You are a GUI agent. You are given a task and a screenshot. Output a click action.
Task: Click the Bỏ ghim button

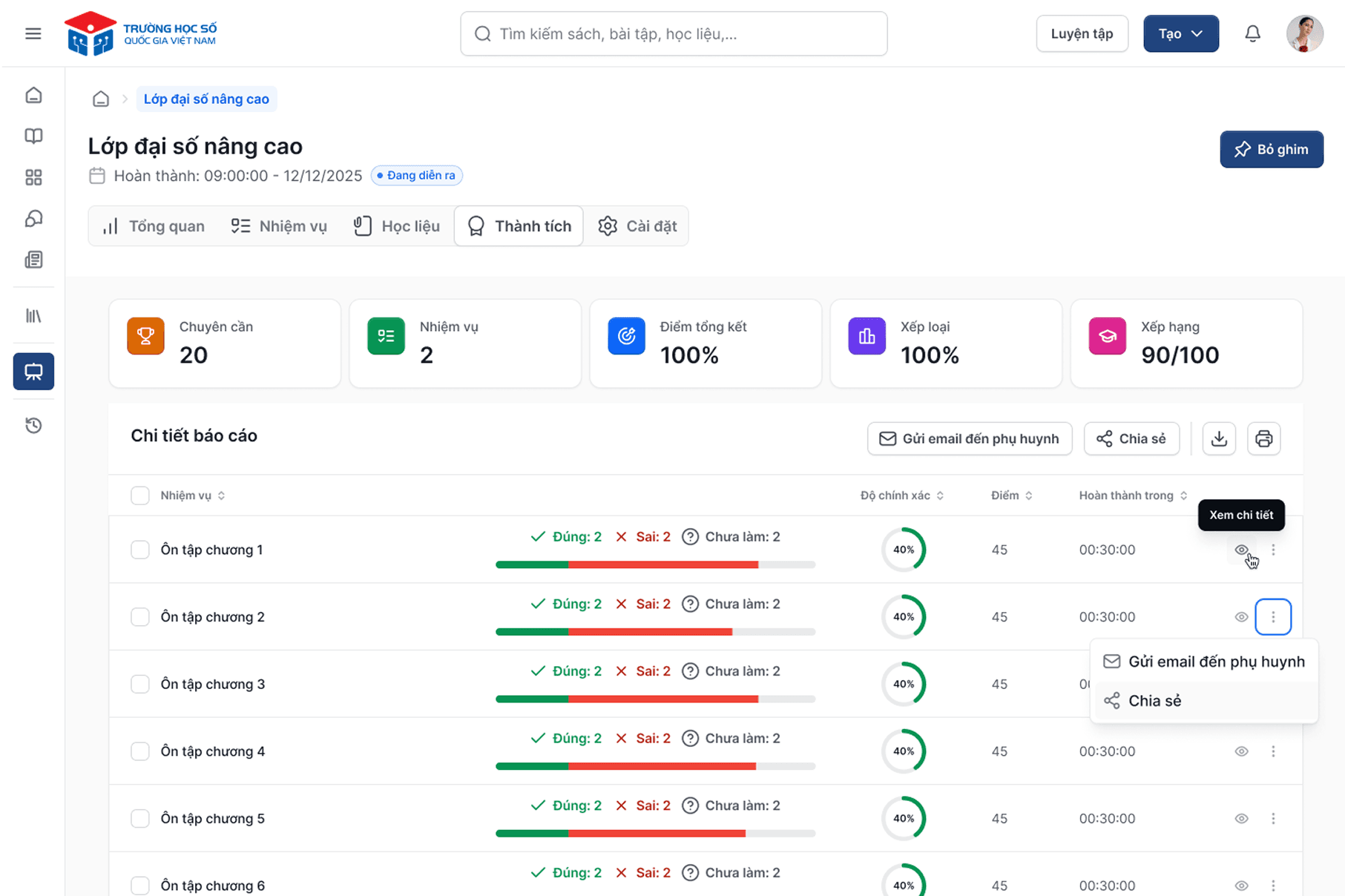tap(1271, 150)
